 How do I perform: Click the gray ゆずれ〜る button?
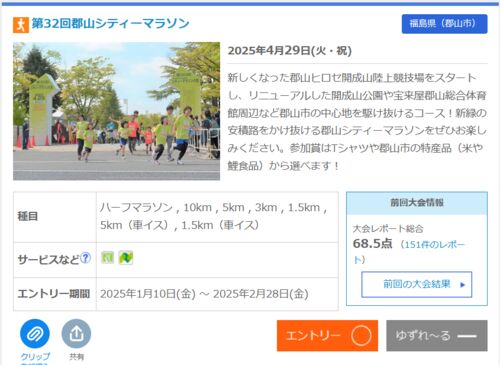pos(437,335)
